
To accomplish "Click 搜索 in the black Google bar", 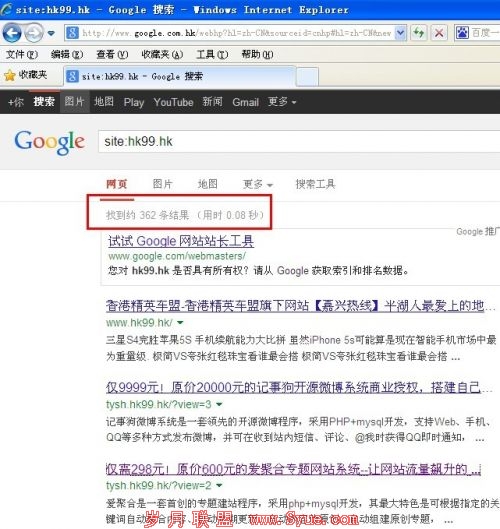I will [x=44, y=102].
